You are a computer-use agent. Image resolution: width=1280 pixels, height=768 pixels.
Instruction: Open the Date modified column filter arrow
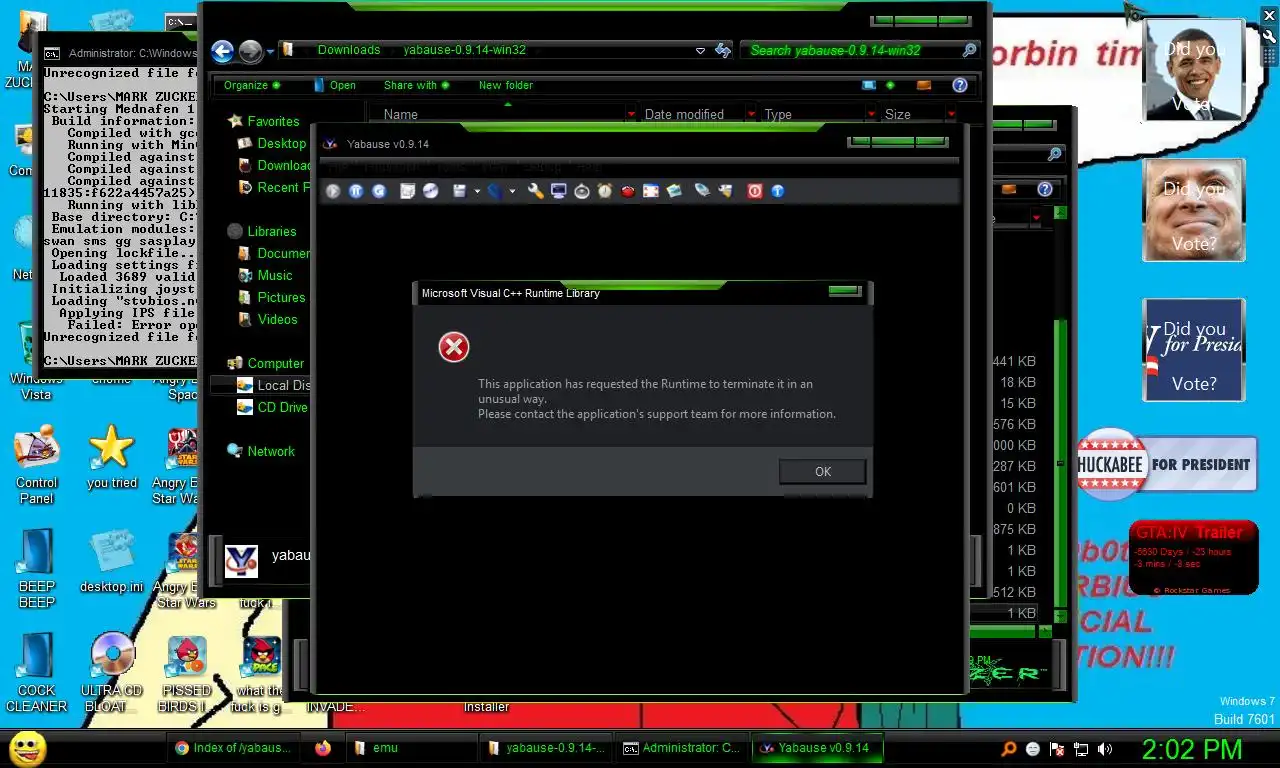click(x=751, y=115)
